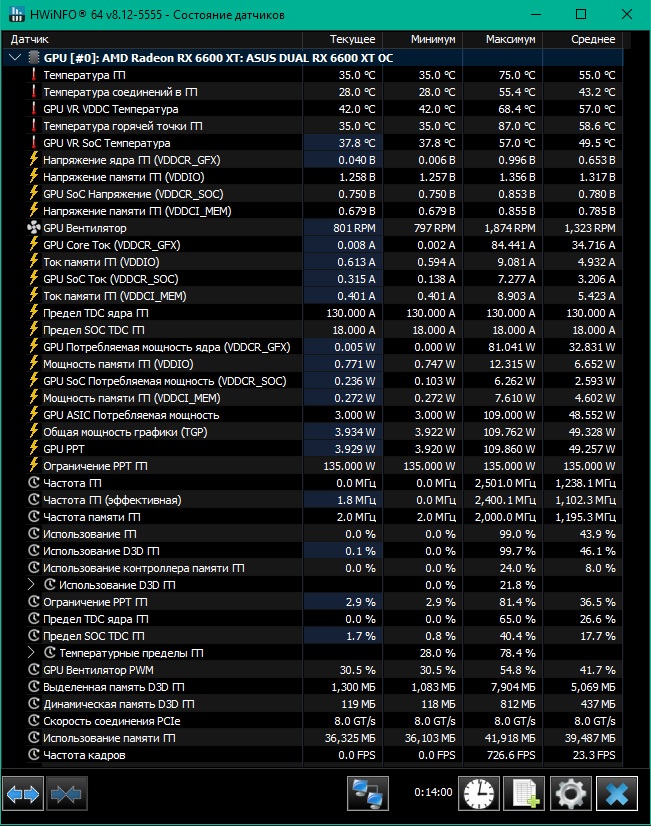The height and width of the screenshot is (826, 651).
Task: Click clock icon beside GPU Вентилятор PWM
Action: point(34,669)
